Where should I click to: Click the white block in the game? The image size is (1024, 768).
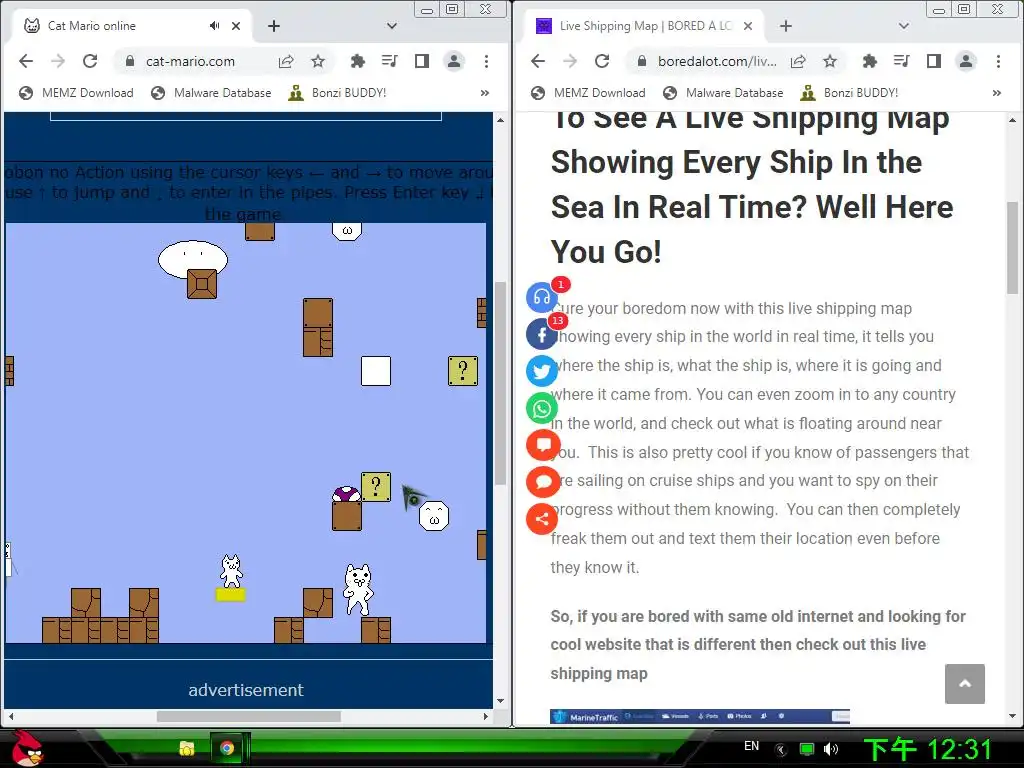coord(376,371)
